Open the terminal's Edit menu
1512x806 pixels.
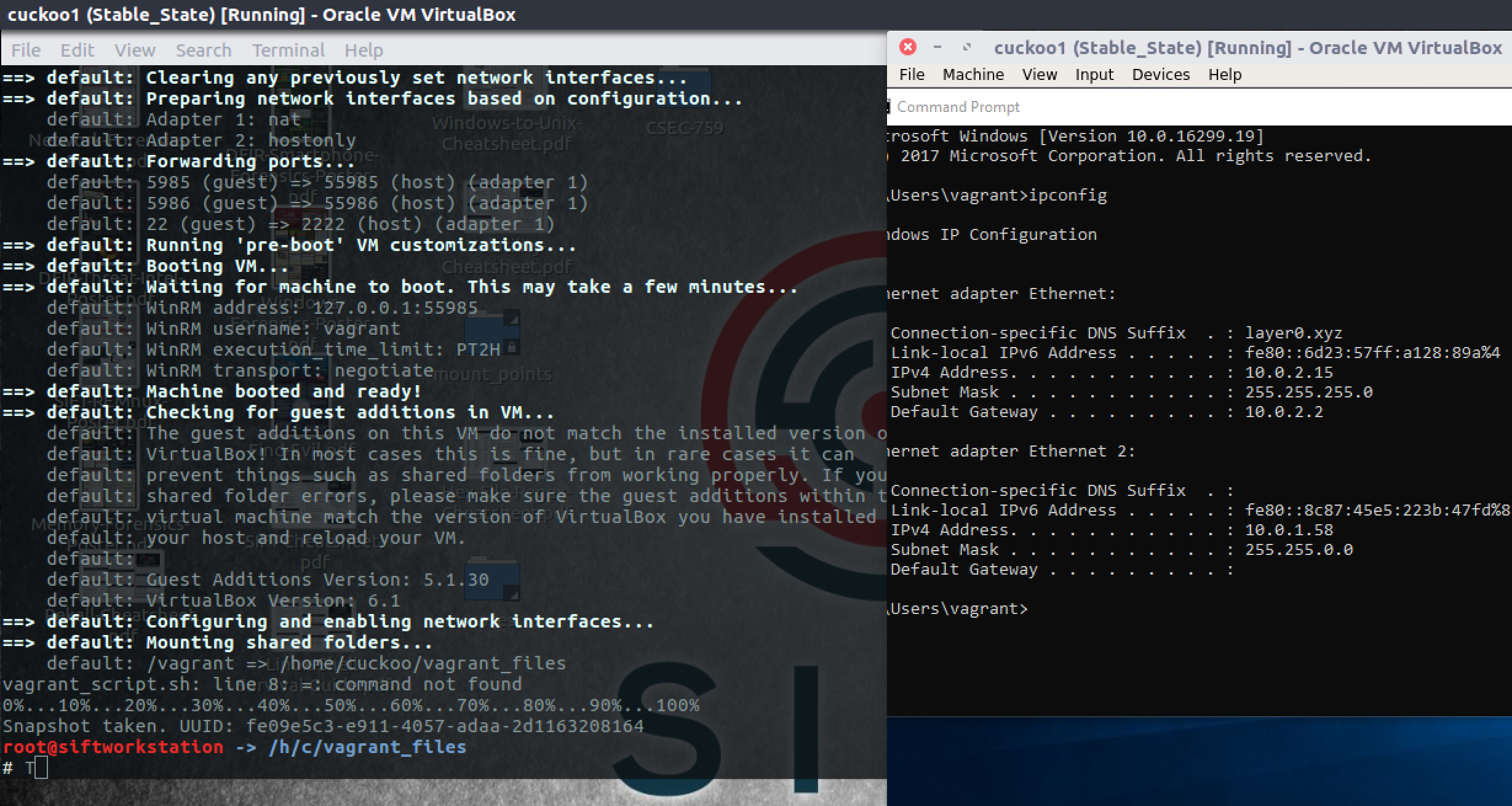coord(77,50)
